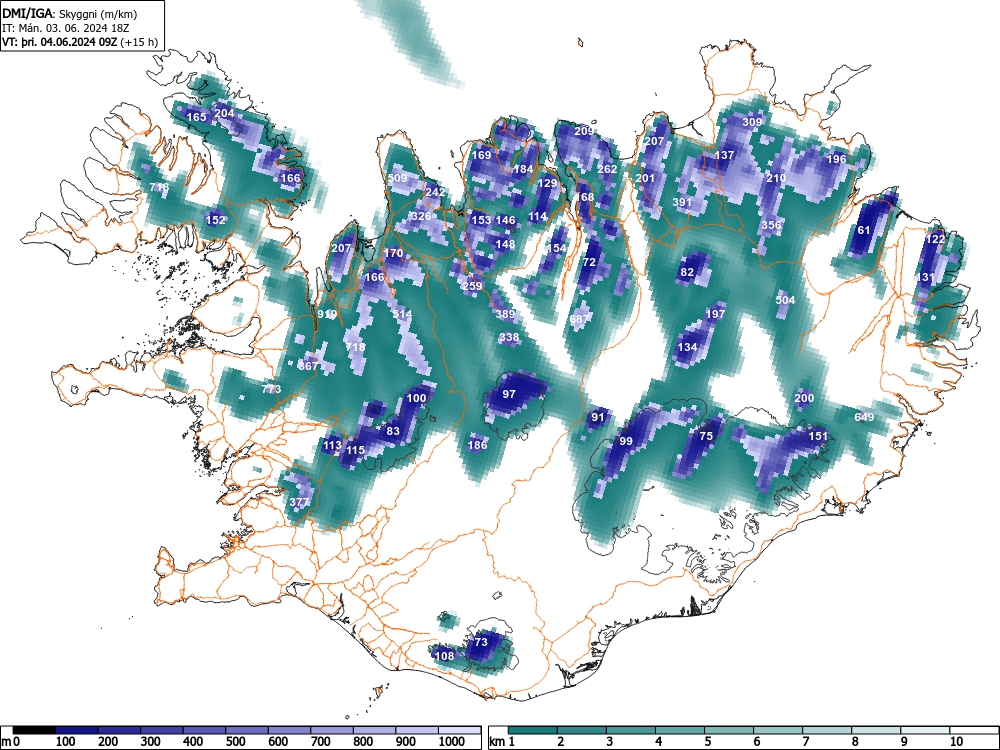This screenshot has width=1000, height=750.
Task: Click visibility value 210 on the map
Action: pos(776,178)
